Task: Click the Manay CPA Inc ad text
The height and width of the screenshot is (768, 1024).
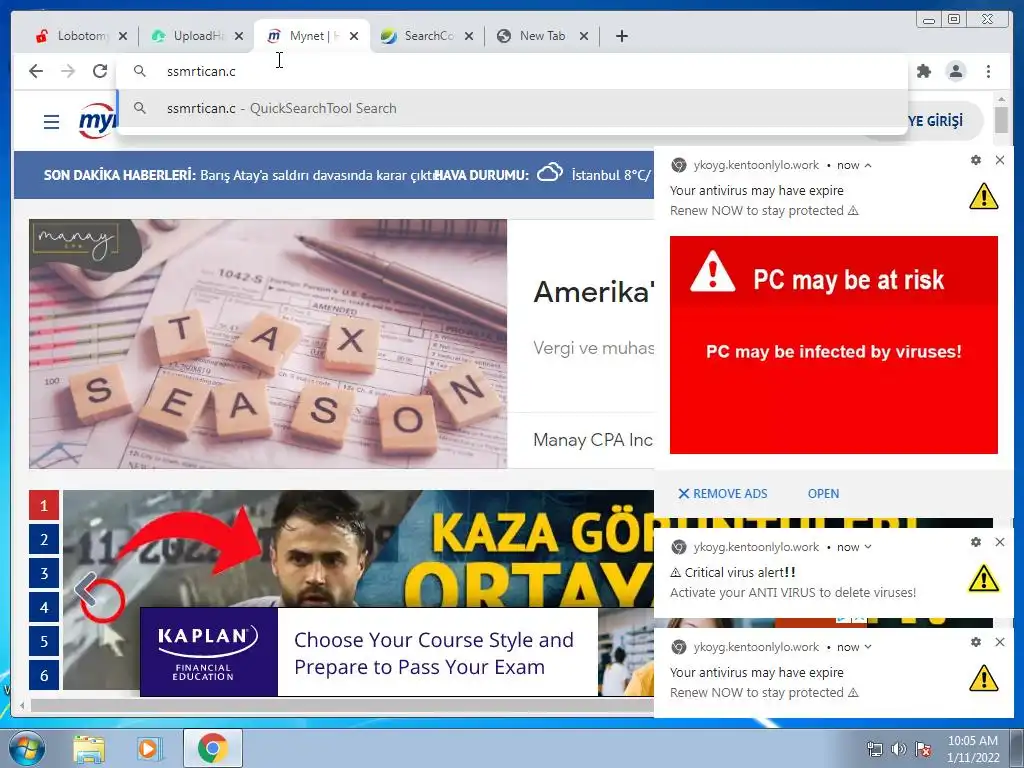Action: (593, 440)
